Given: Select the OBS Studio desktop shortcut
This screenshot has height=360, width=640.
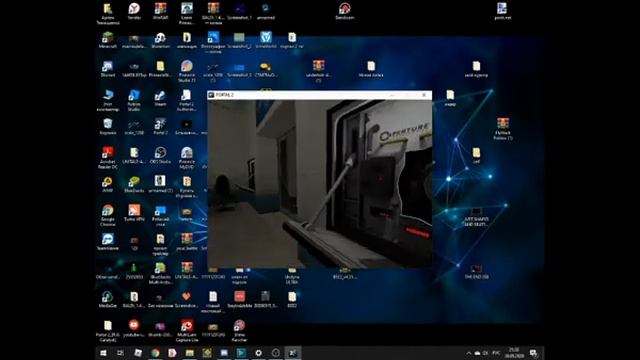Looking at the screenshot, I should coord(160,155).
